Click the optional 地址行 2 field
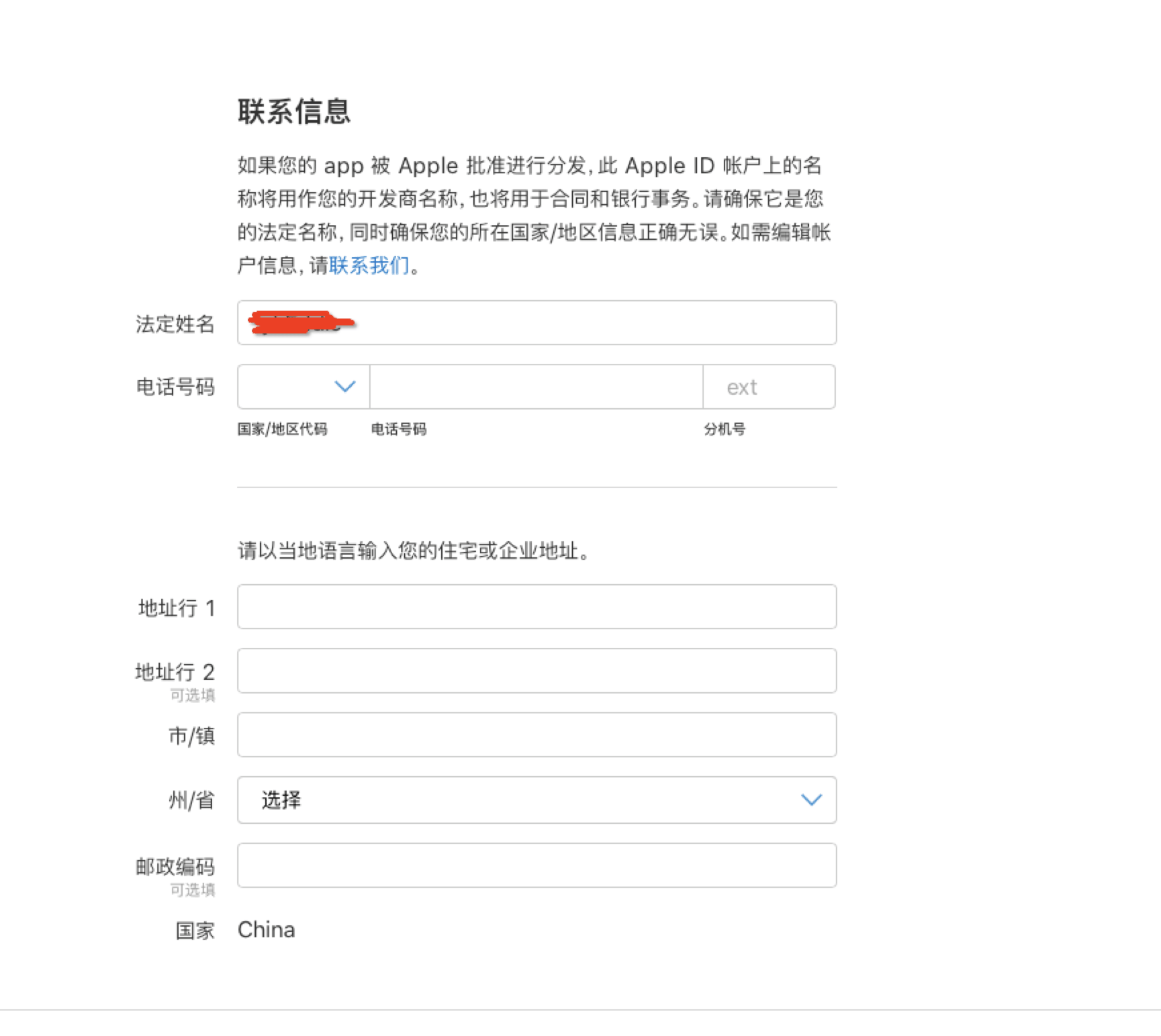1161x1036 pixels. point(537,671)
